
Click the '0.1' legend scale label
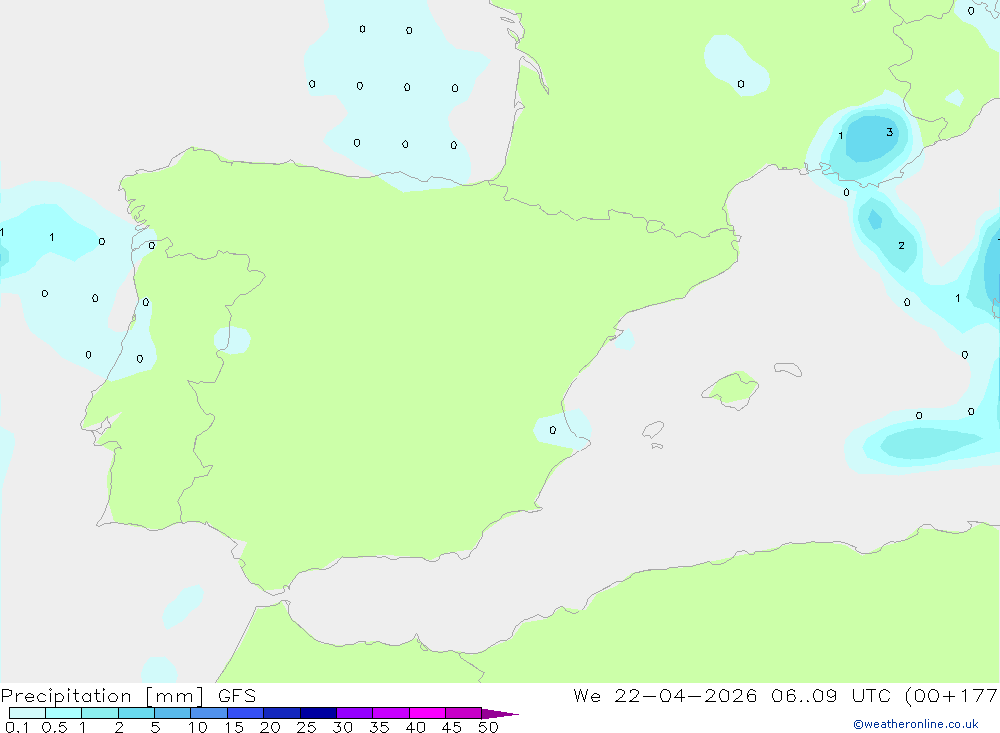(x=17, y=727)
